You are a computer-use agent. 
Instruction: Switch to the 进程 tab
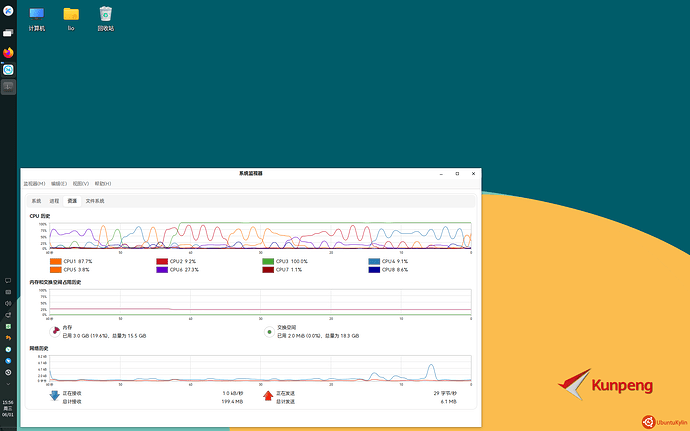[54, 201]
